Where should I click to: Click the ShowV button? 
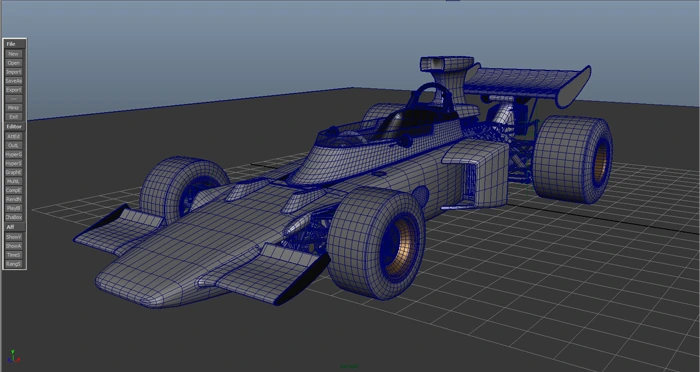point(13,237)
